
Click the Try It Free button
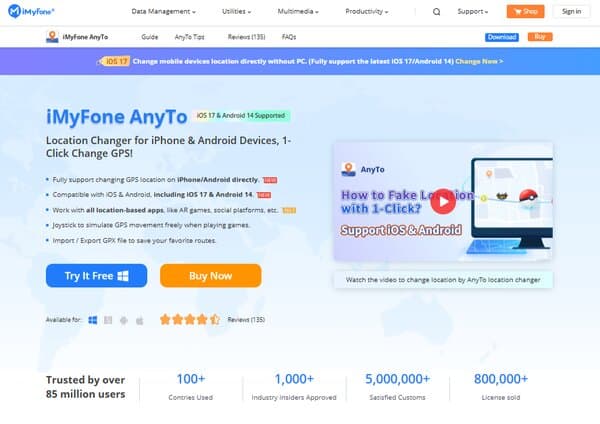96,276
